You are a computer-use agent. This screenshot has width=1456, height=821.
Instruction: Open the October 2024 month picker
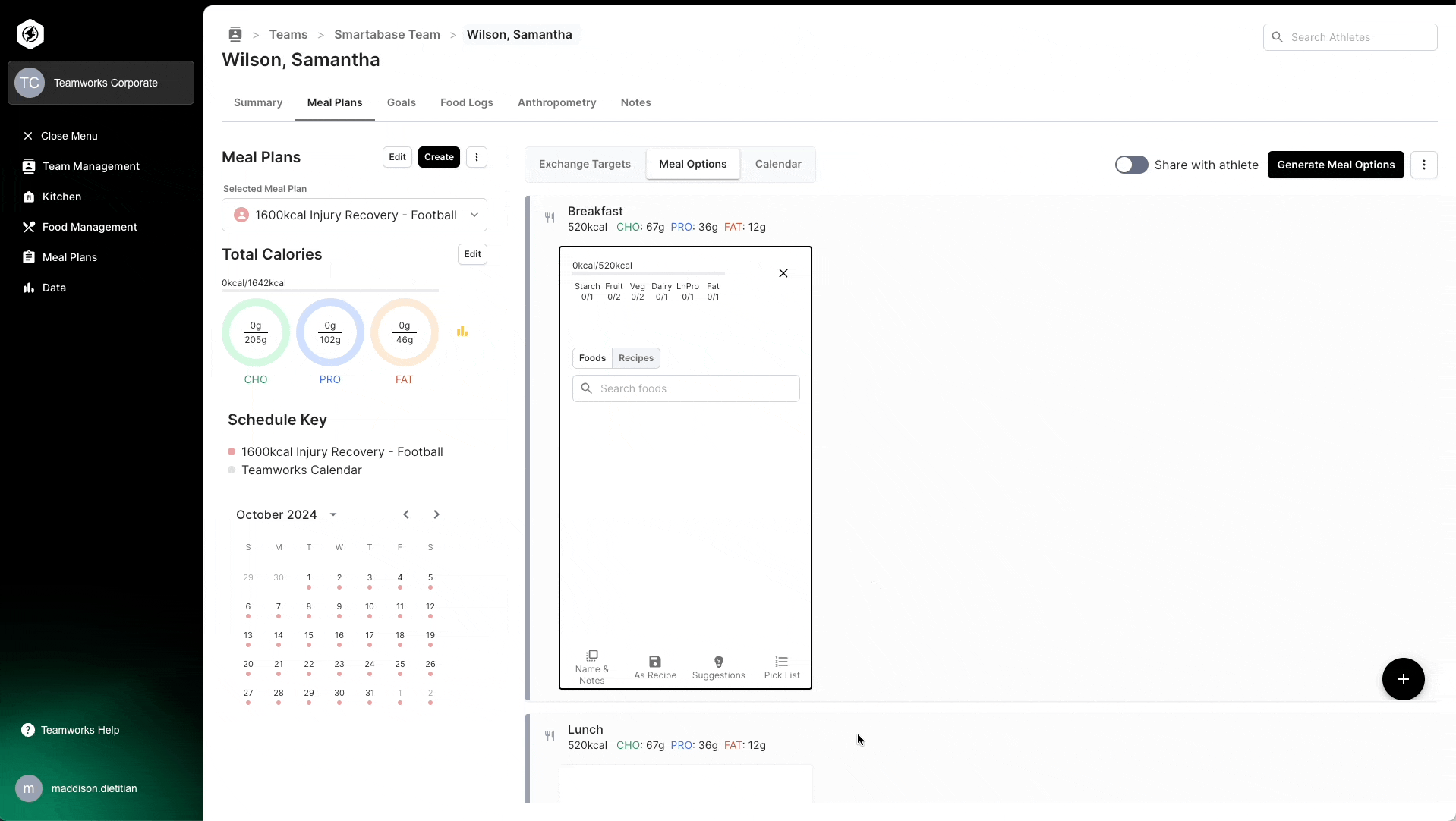[x=286, y=514]
